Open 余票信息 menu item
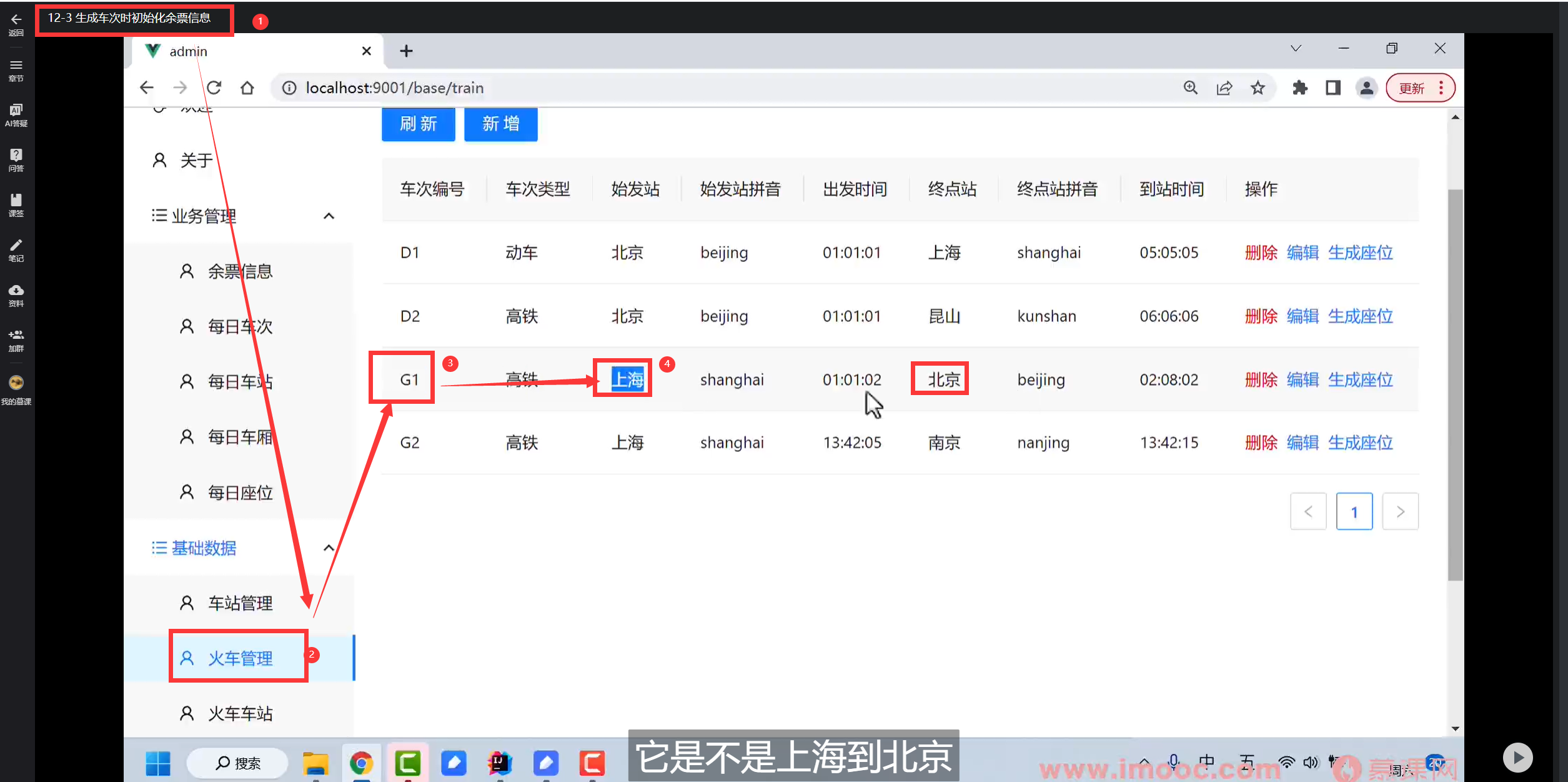 pyautogui.click(x=240, y=272)
